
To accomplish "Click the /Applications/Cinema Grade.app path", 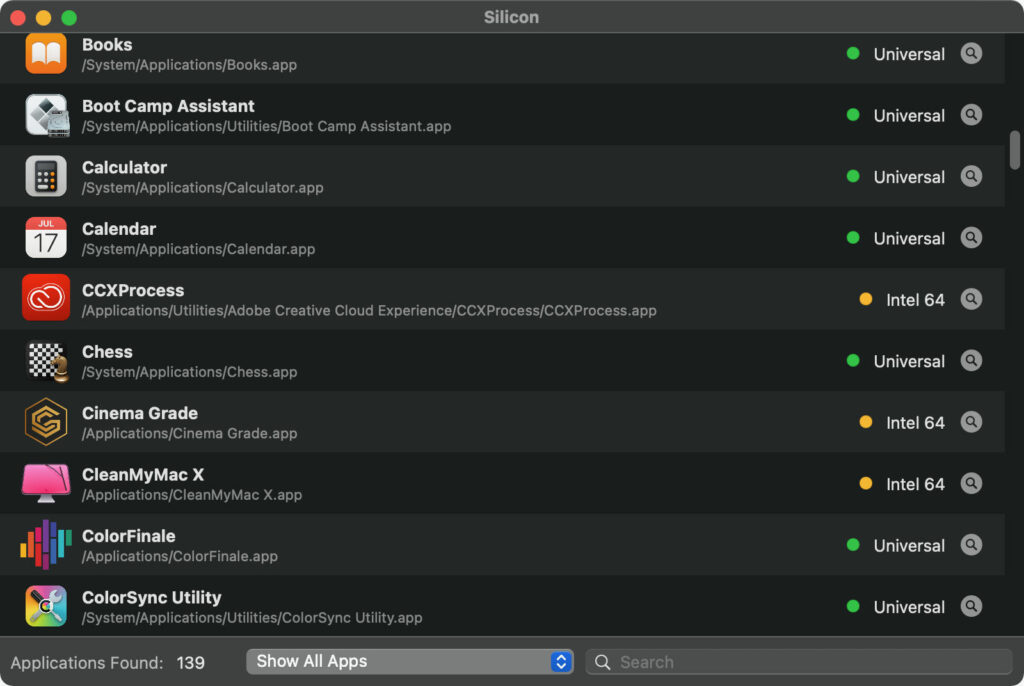I will (189, 433).
